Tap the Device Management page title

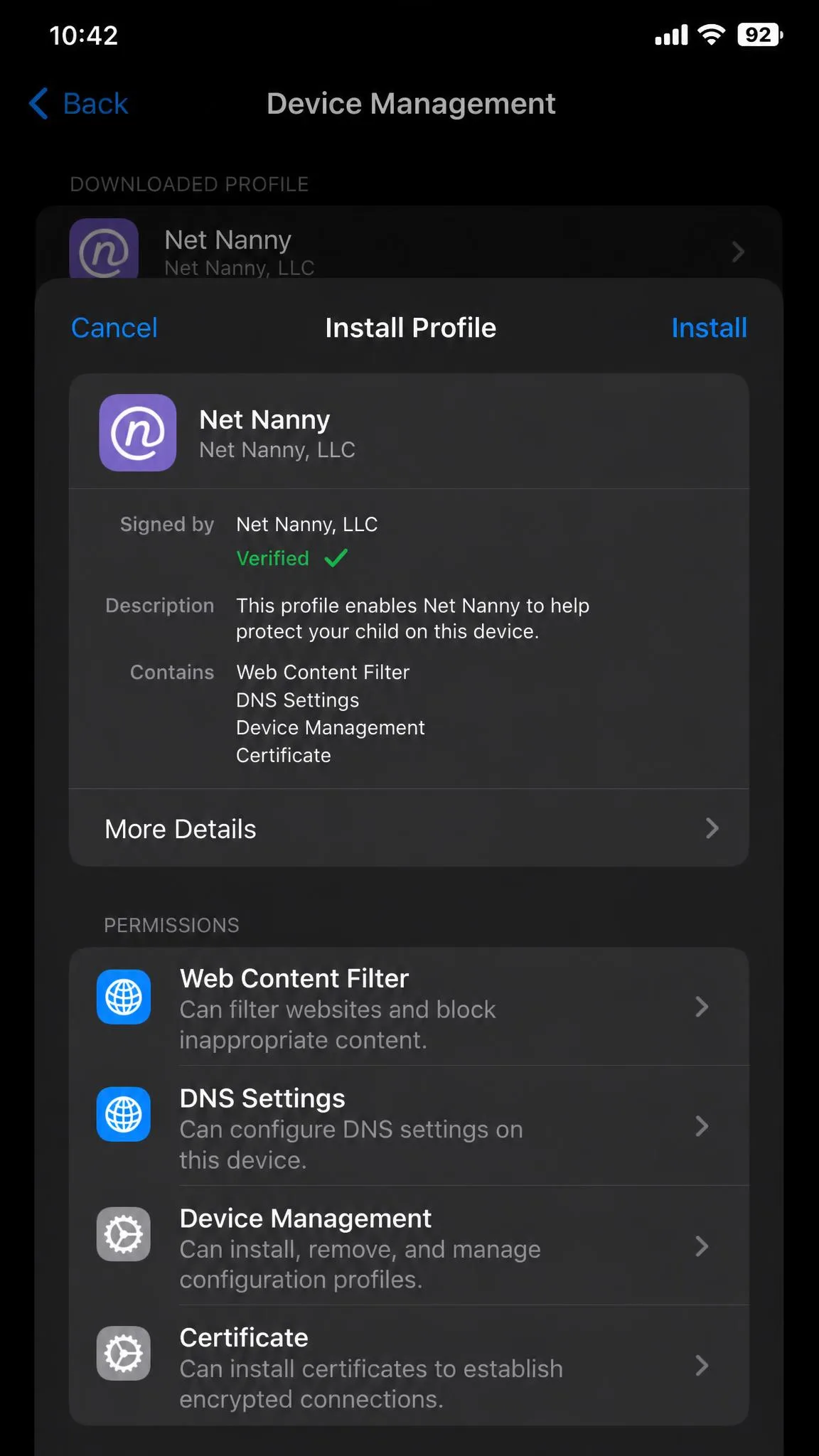point(411,104)
